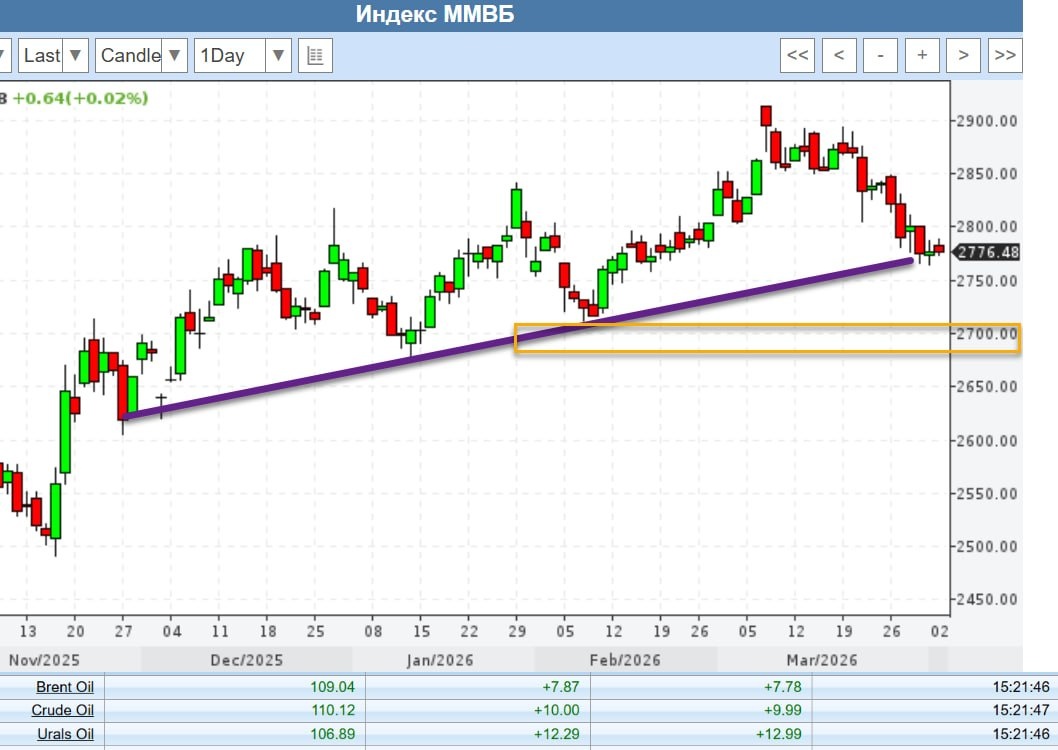Click the Nov/2025 month label
The height and width of the screenshot is (750, 1058).
tap(44, 660)
